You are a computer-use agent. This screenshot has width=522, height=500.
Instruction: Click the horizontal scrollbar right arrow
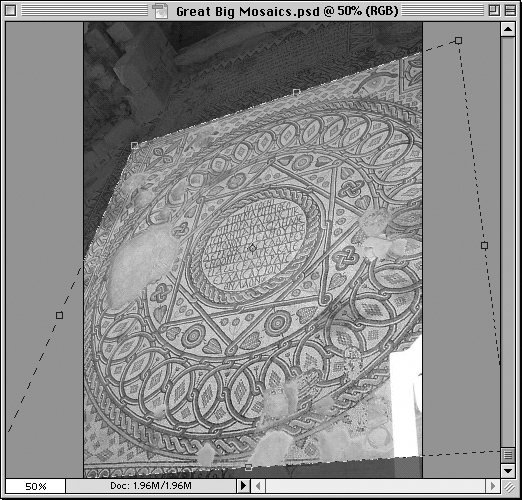coord(493,486)
